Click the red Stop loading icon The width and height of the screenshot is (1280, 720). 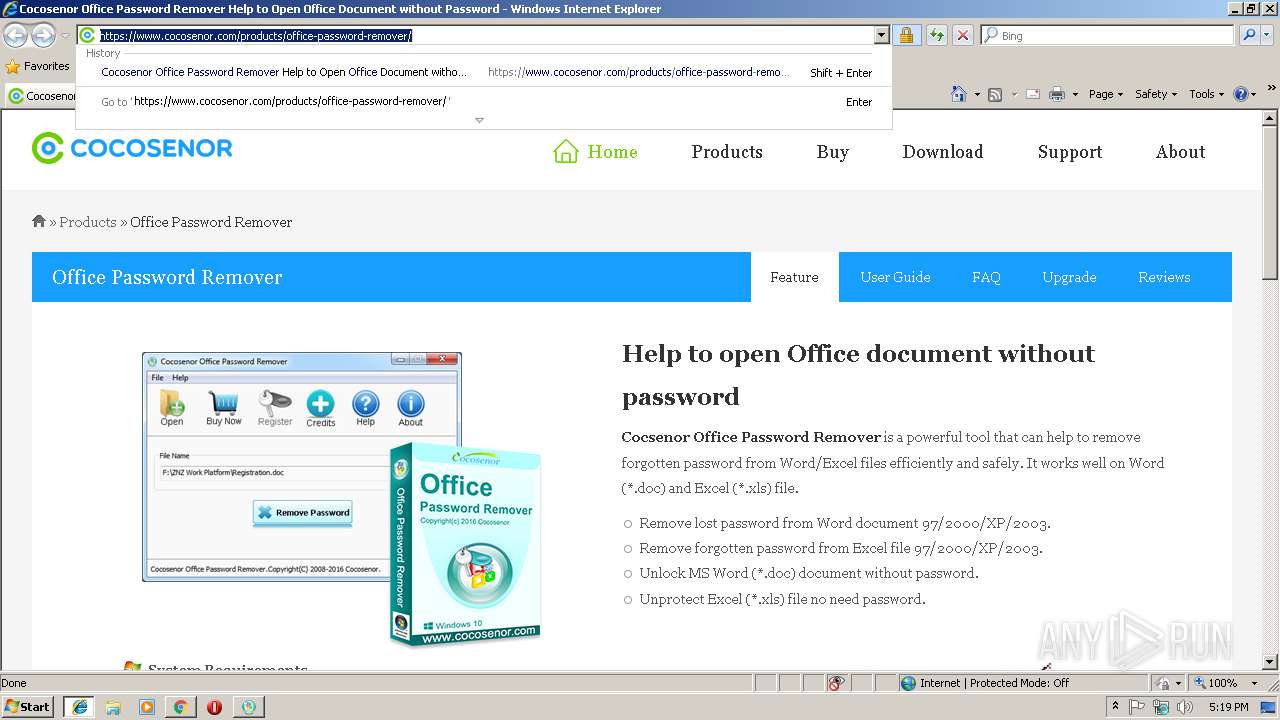point(962,35)
